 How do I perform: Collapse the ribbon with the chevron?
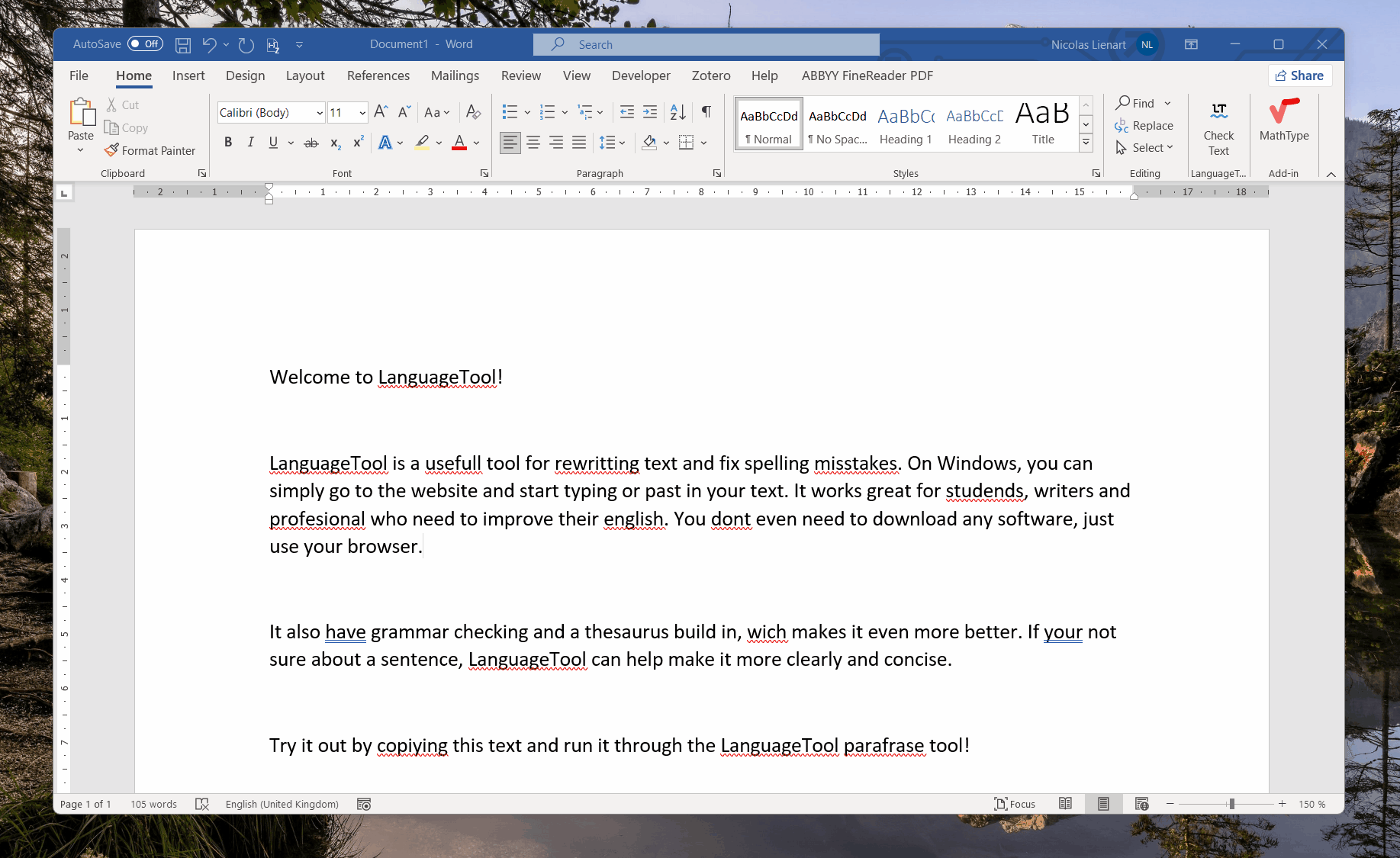click(1331, 174)
